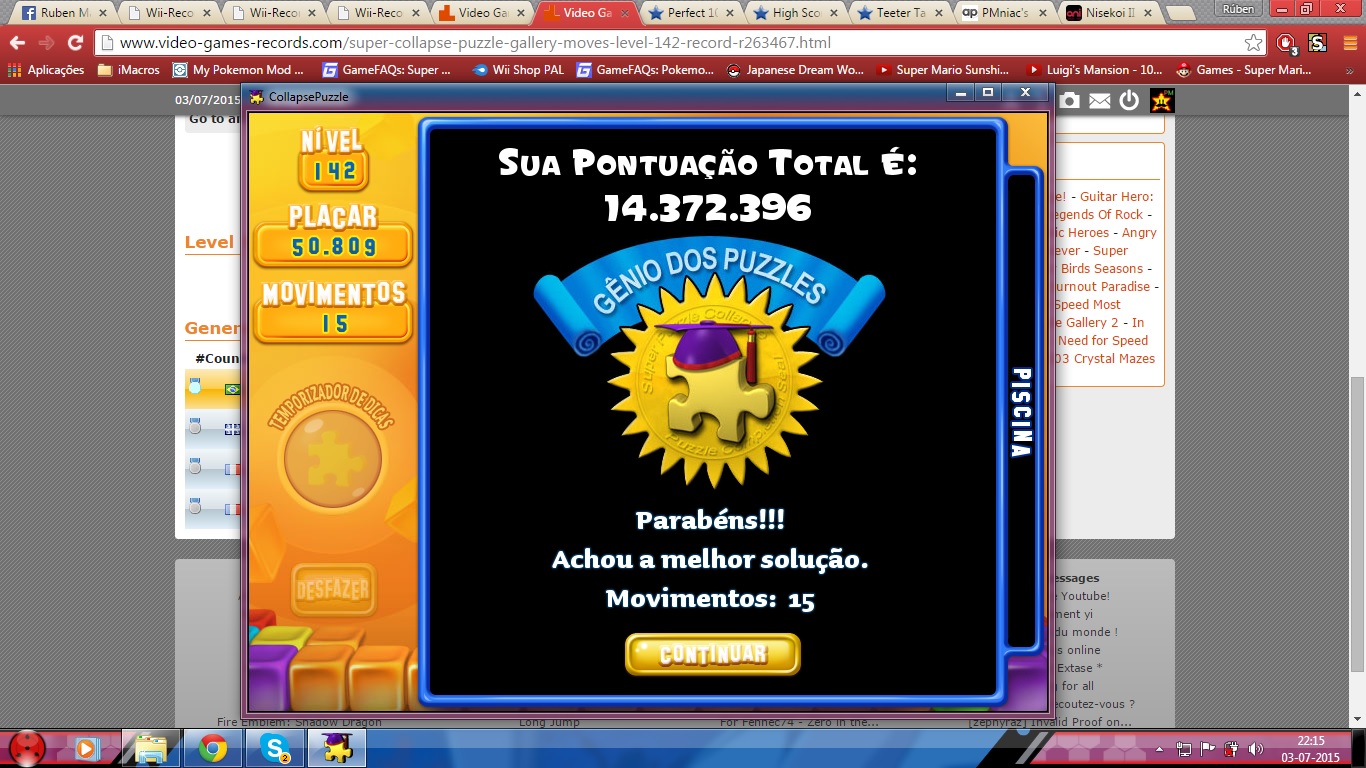Click the power logout icon
This screenshot has width=1366, height=768.
[1129, 100]
